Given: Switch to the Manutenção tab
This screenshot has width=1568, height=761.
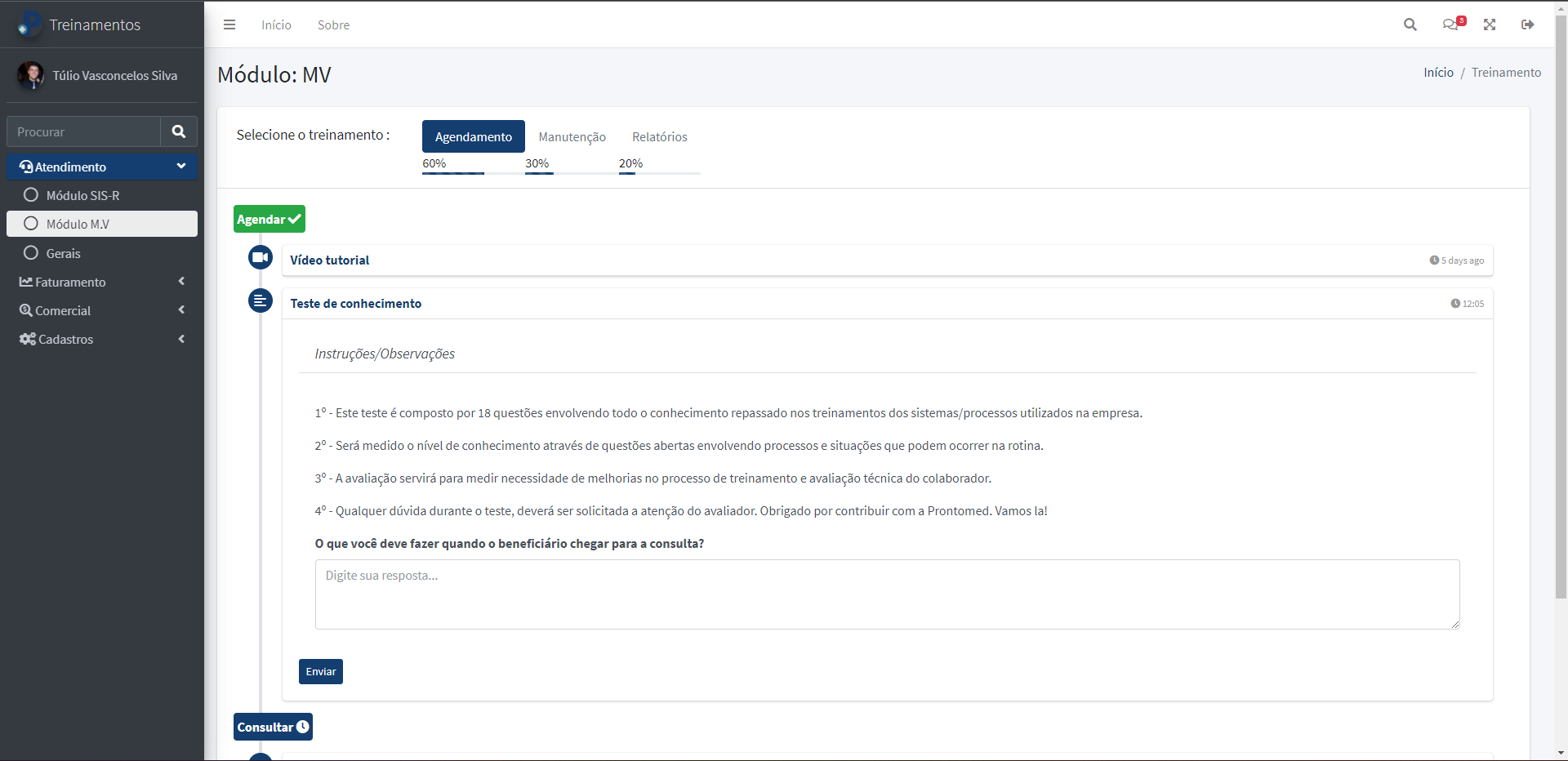Looking at the screenshot, I should (x=572, y=136).
